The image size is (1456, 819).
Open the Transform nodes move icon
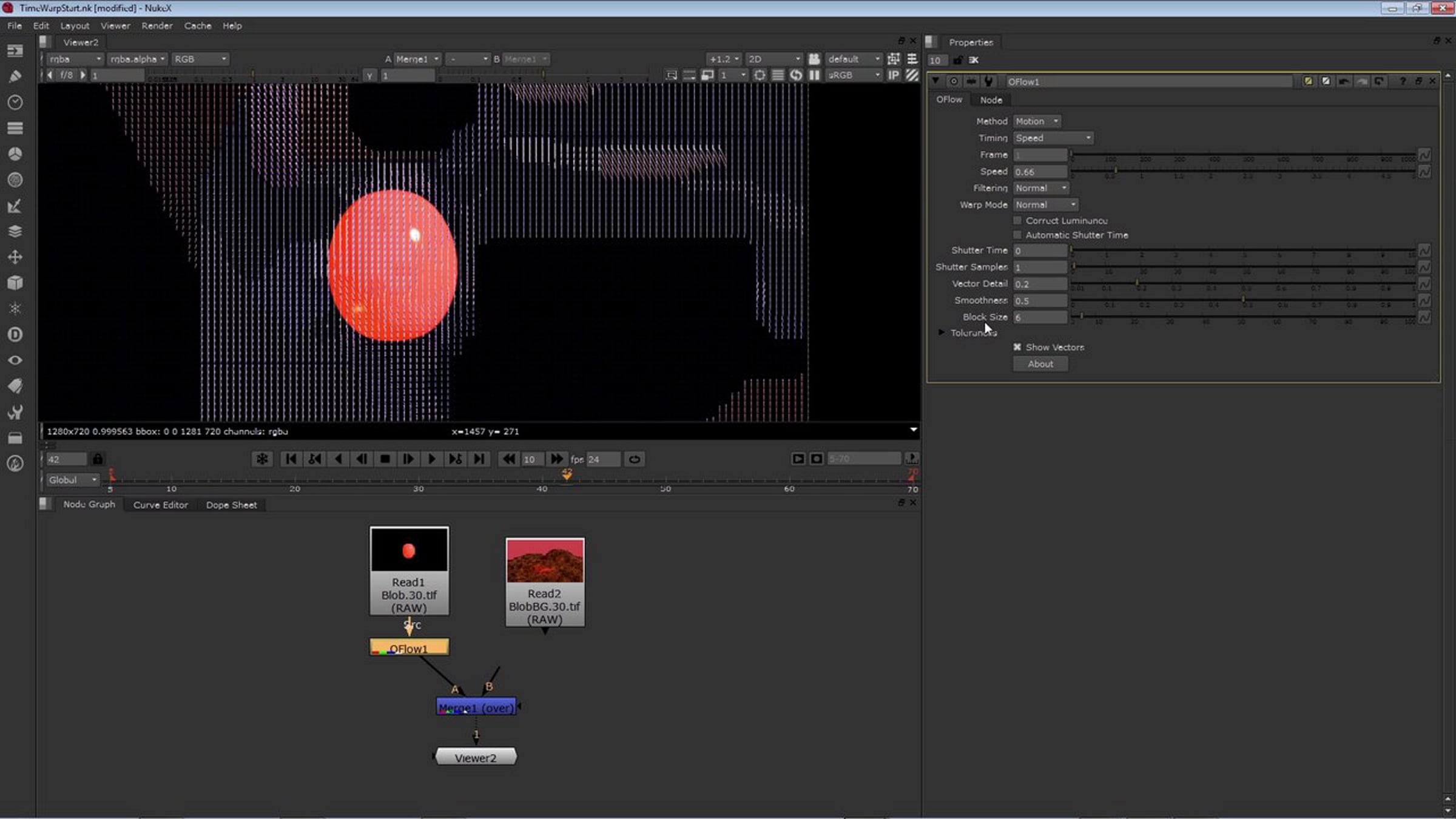pos(15,257)
